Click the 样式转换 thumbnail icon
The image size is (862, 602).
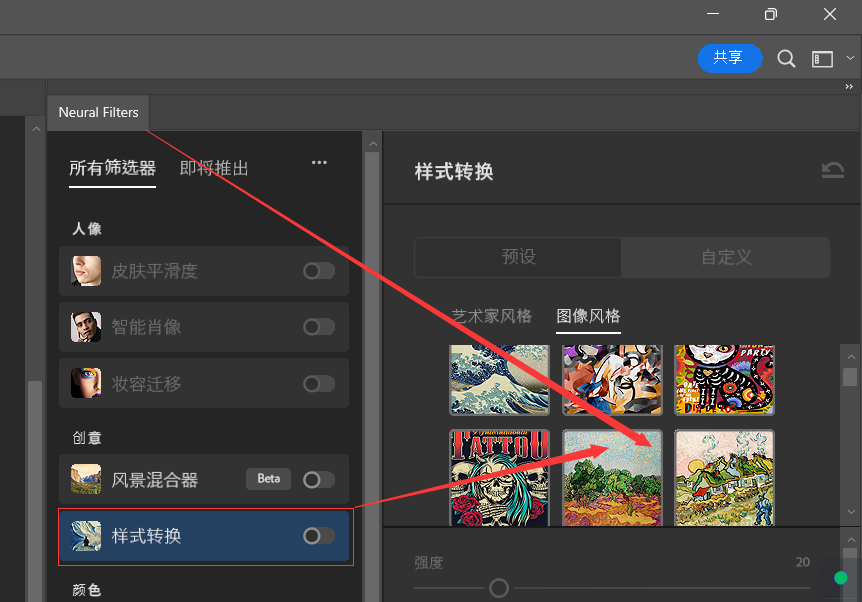86,535
